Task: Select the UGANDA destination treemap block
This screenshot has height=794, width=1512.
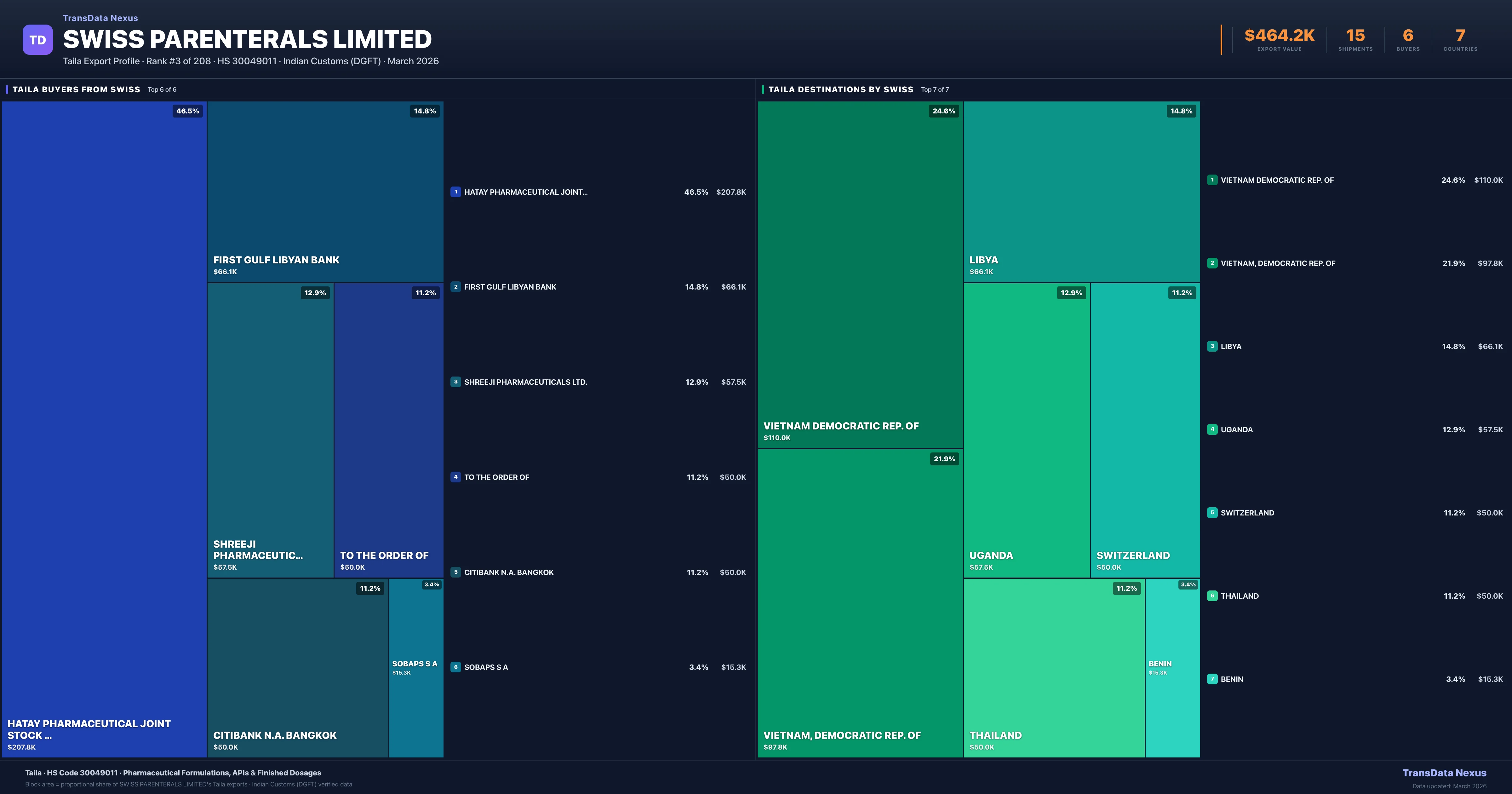Action: (x=1027, y=430)
